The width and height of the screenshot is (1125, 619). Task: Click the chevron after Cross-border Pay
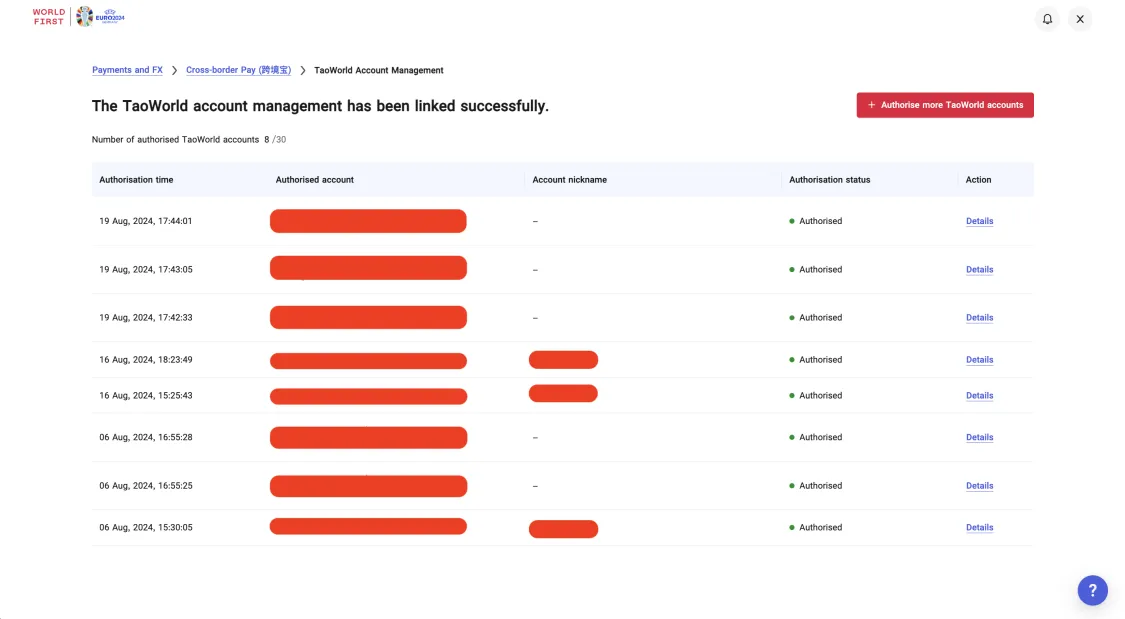(x=303, y=70)
